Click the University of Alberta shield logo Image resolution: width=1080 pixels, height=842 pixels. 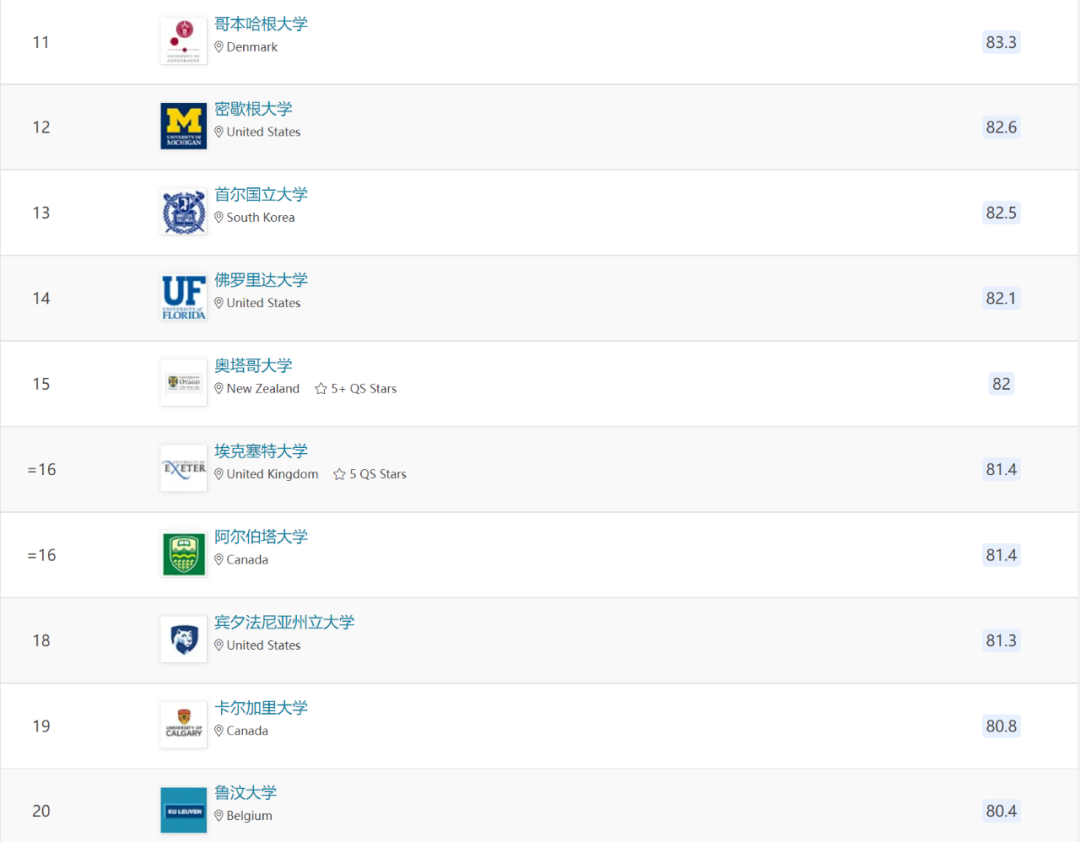pyautogui.click(x=183, y=554)
